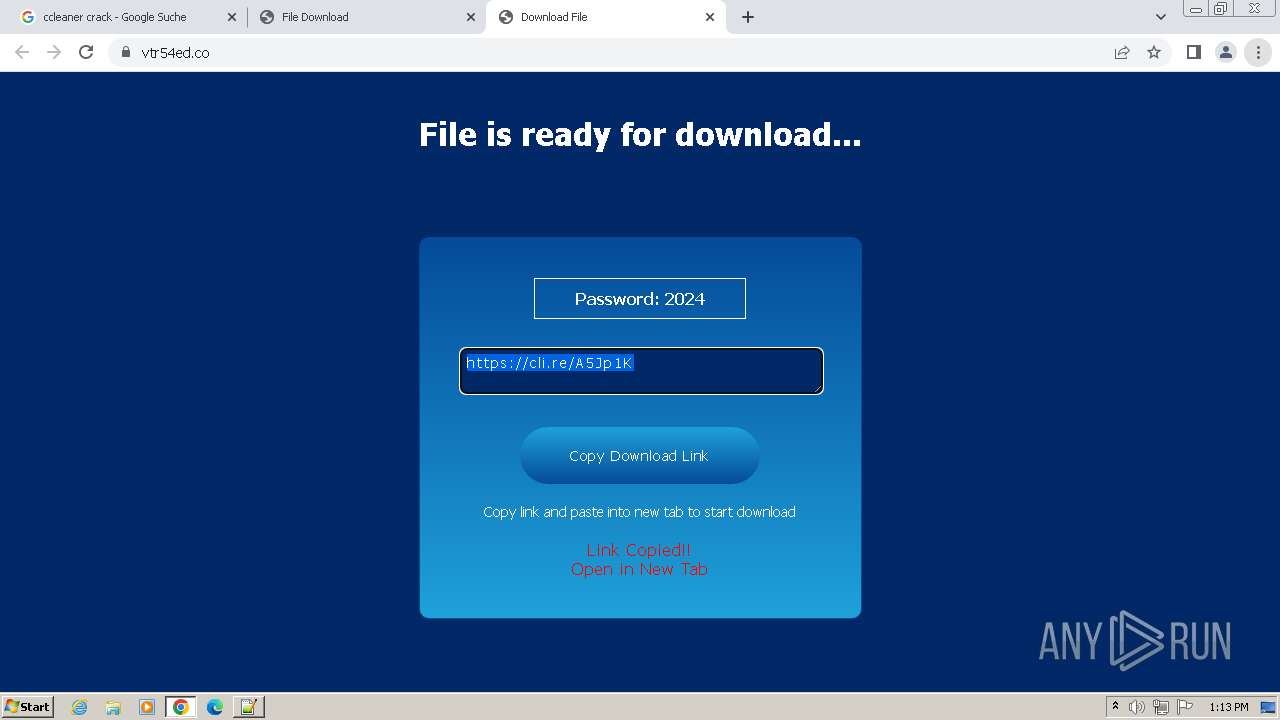Launch Internet Explorer from taskbar
Image resolution: width=1280 pixels, height=720 pixels.
pos(80,707)
